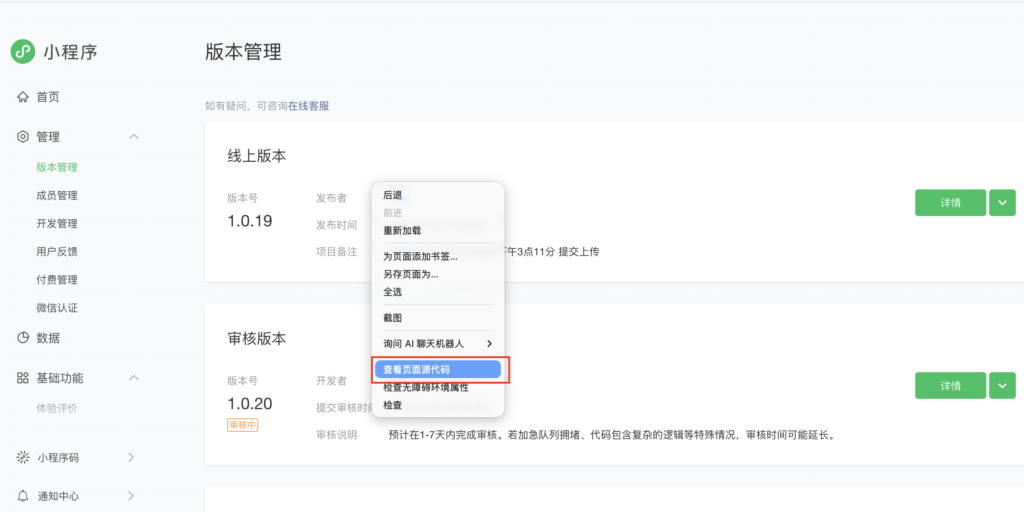Open dropdown beside 线上版本 详情 button
Screen dimensions: 1024x512
(x=1002, y=202)
